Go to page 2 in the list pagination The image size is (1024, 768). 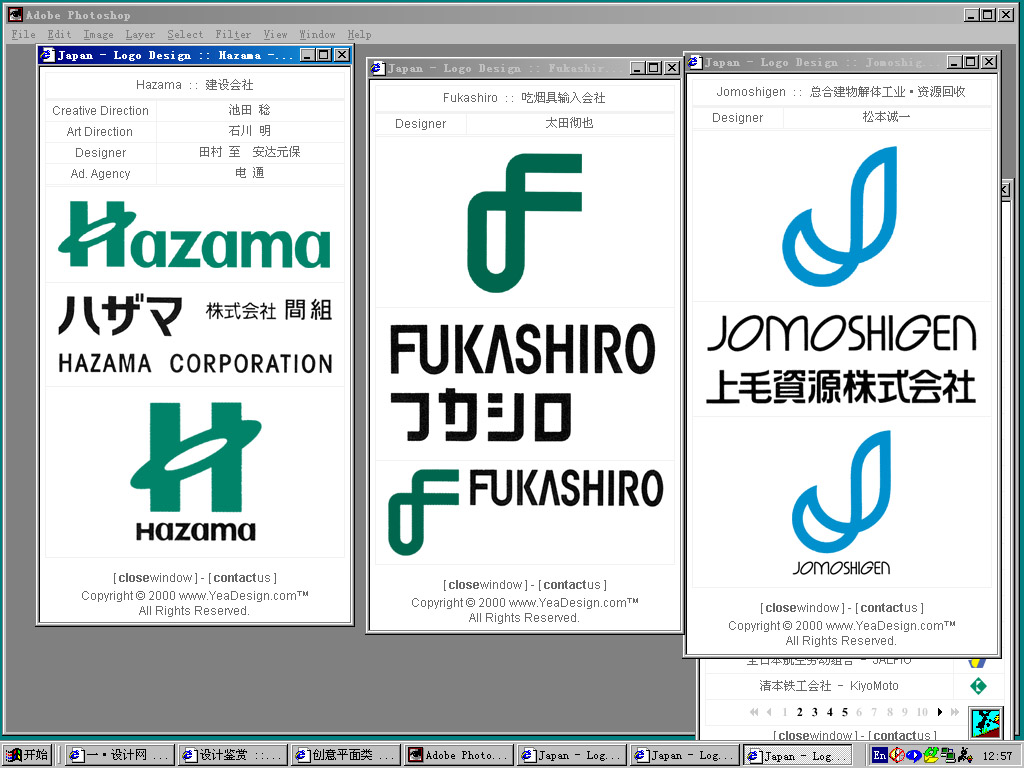click(799, 712)
